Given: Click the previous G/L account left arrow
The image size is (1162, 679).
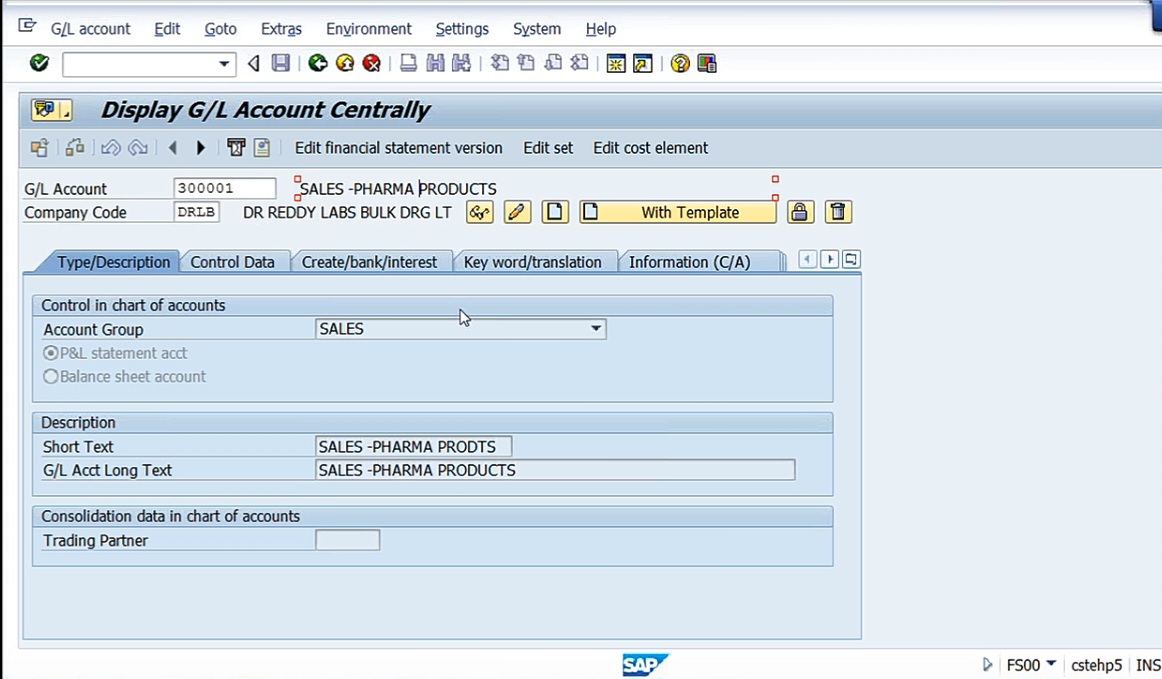Looking at the screenshot, I should (173, 148).
